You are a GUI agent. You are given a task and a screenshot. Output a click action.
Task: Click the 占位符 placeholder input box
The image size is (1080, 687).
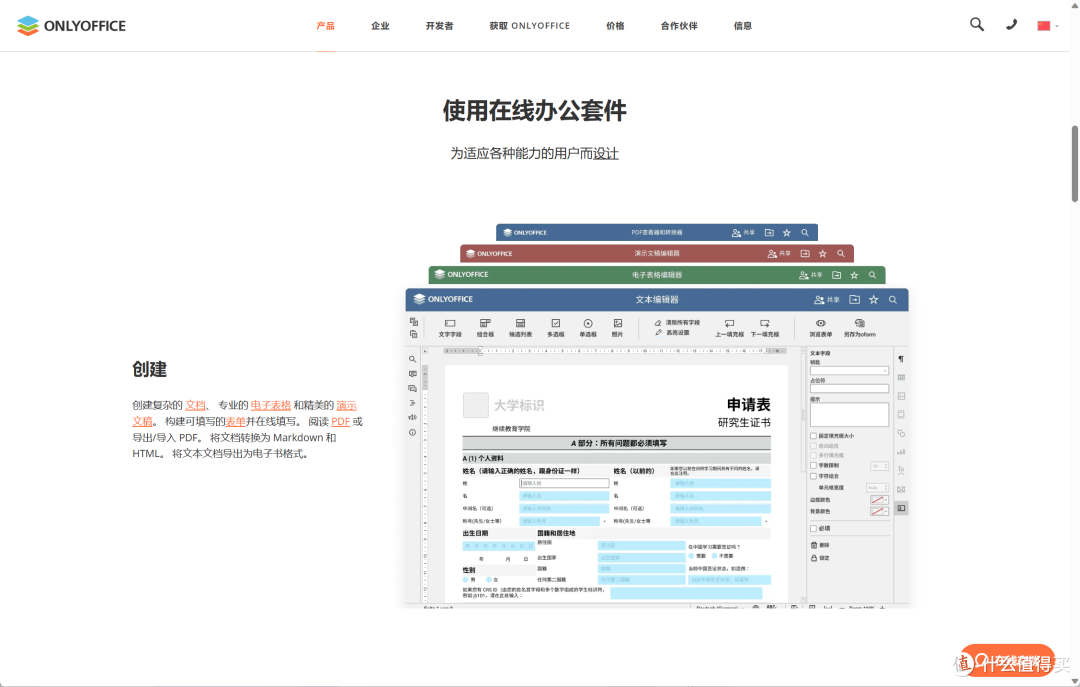point(849,389)
